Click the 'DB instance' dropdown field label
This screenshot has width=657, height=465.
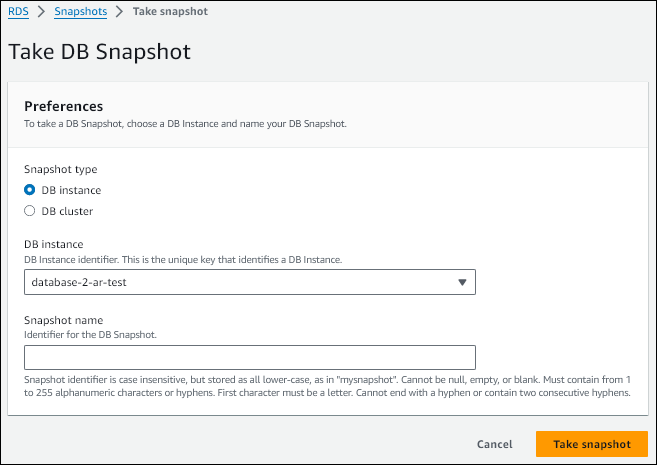tap(54, 245)
